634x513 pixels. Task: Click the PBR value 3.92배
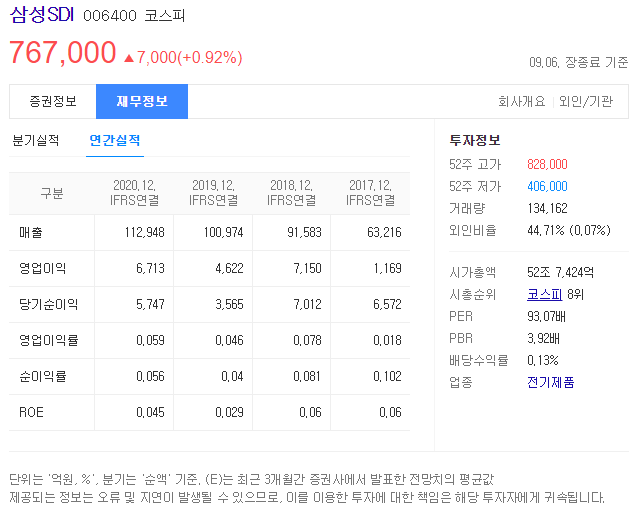543,338
